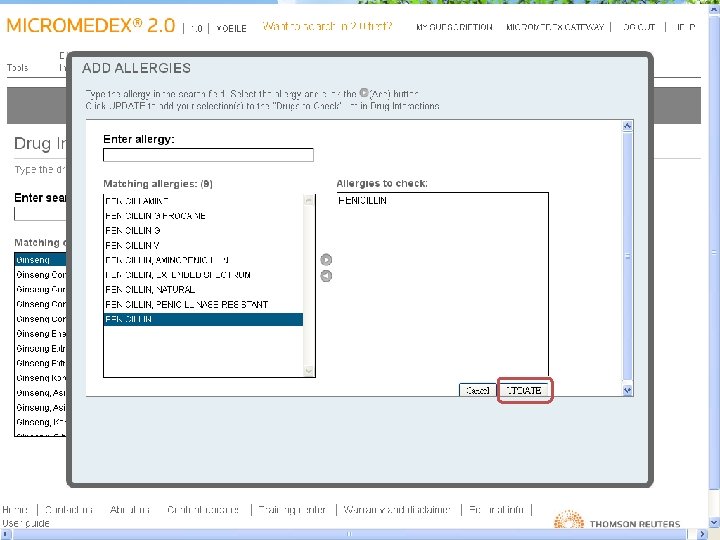Open the Editorial info footer link

[x=497, y=509]
